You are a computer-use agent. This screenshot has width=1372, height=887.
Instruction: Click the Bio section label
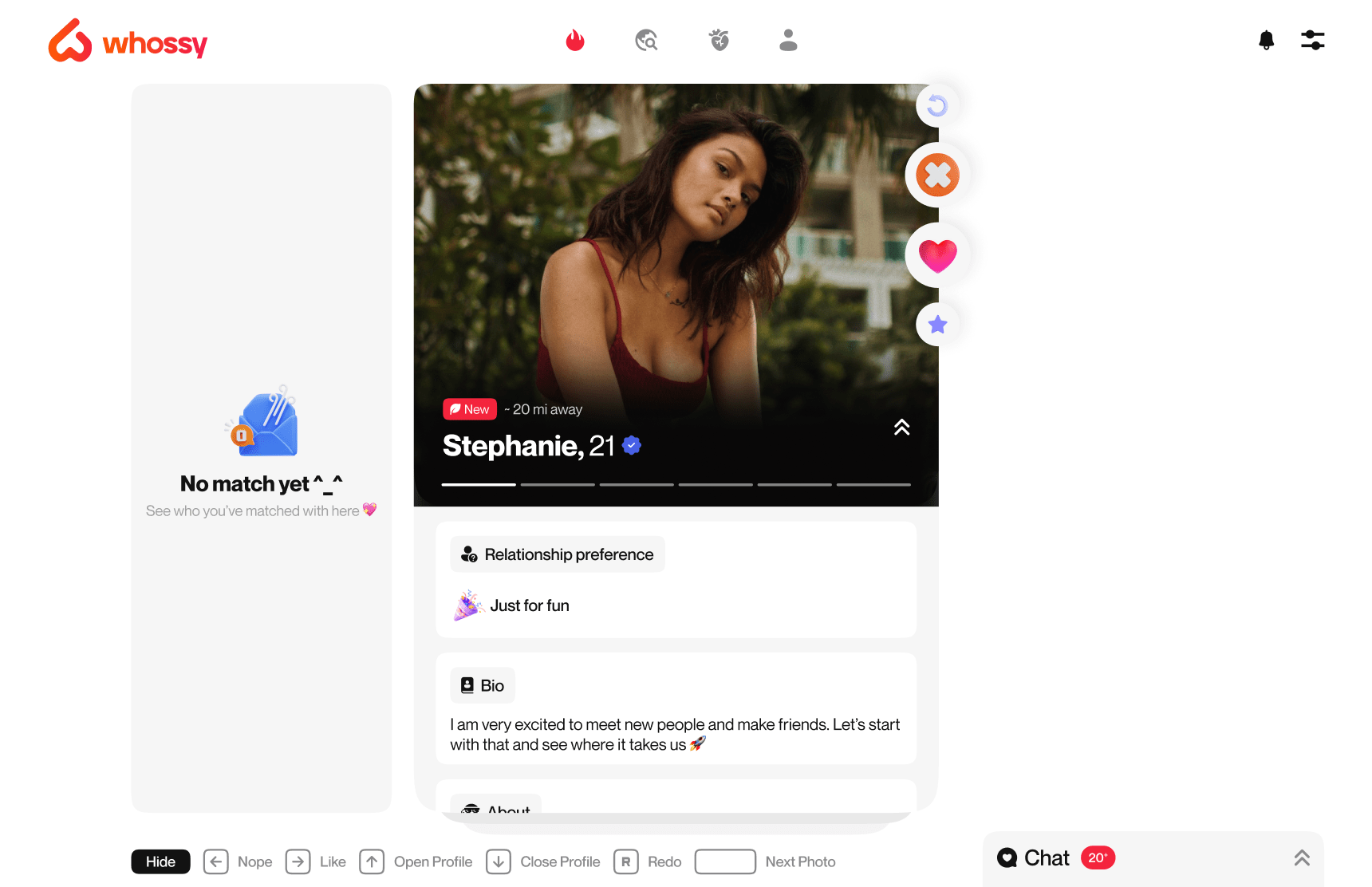483,686
